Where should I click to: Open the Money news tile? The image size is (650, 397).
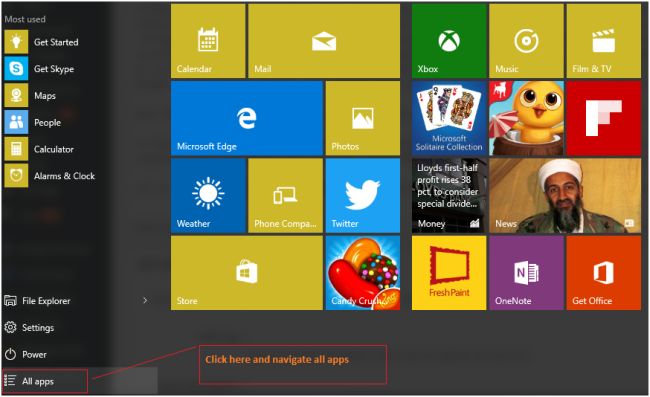449,196
